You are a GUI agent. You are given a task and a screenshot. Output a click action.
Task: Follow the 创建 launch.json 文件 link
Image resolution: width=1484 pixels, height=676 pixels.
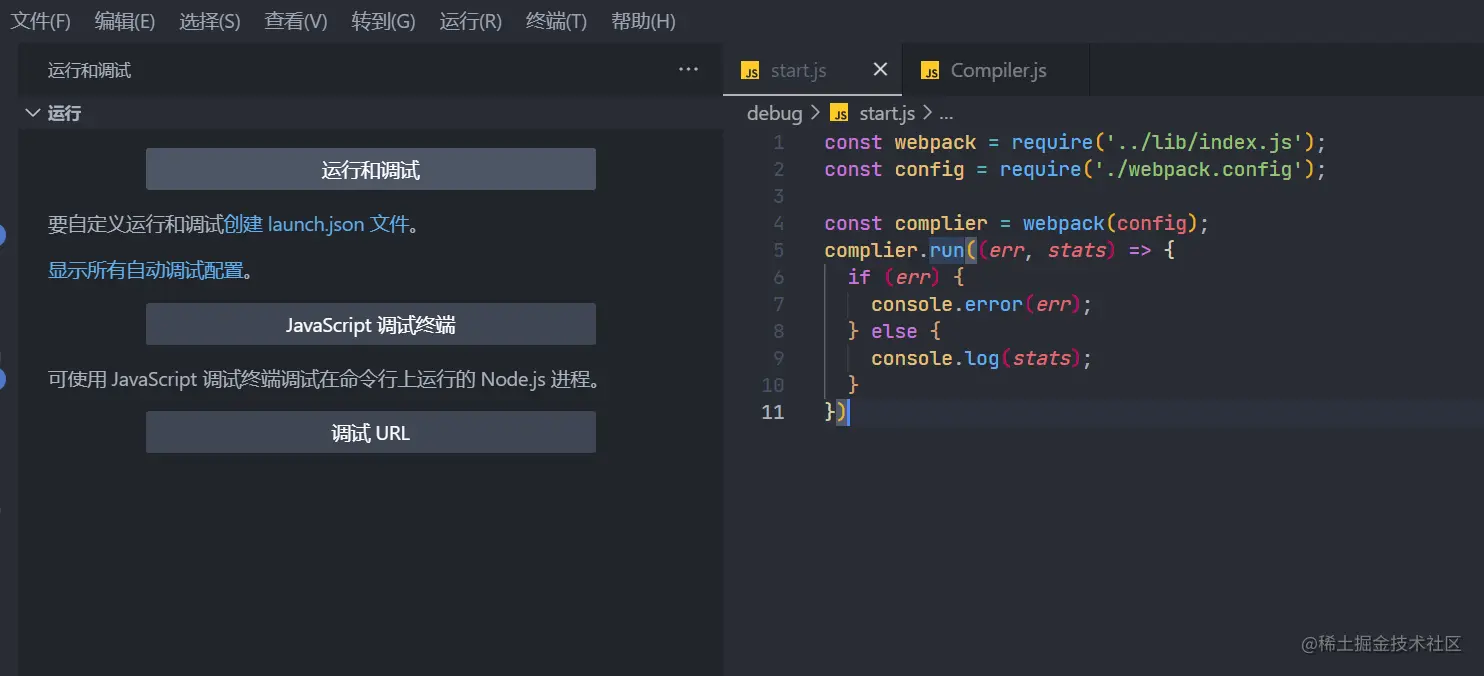coord(317,224)
